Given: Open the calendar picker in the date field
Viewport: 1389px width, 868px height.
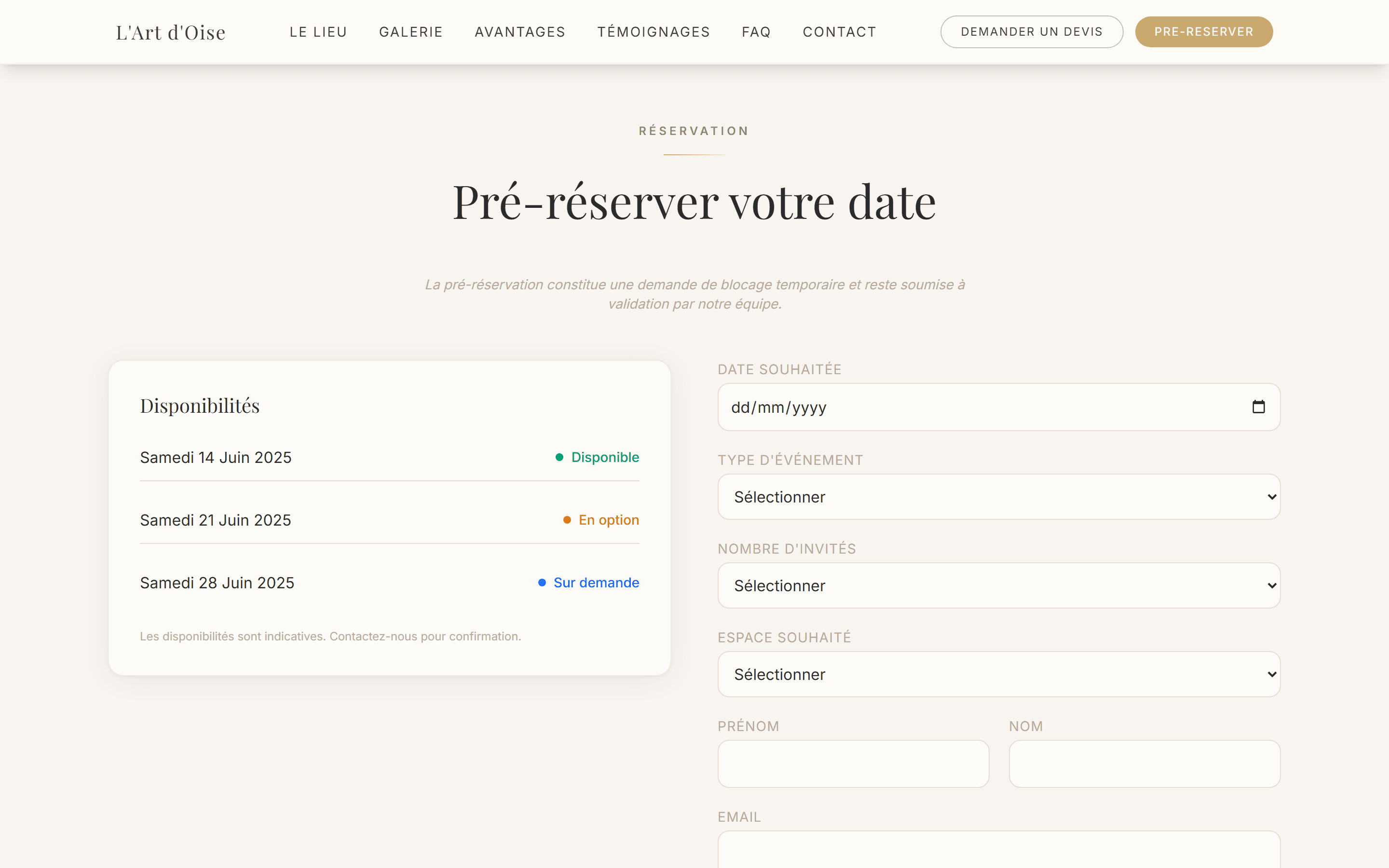Looking at the screenshot, I should [1258, 407].
